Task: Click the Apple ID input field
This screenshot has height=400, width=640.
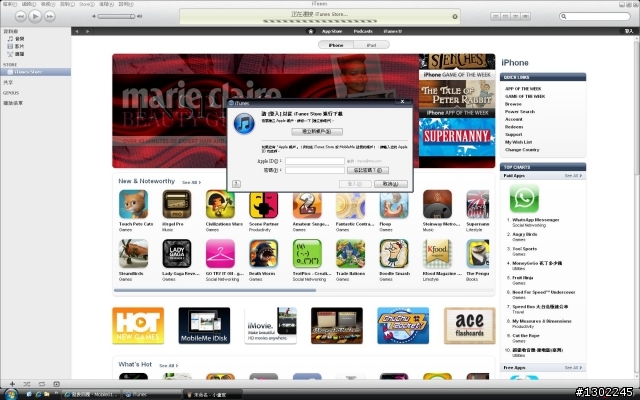Action: pyautogui.click(x=315, y=161)
